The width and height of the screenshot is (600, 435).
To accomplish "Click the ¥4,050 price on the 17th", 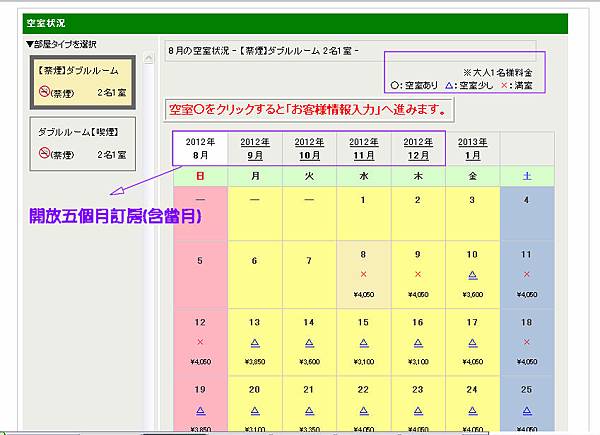I will (x=473, y=362).
